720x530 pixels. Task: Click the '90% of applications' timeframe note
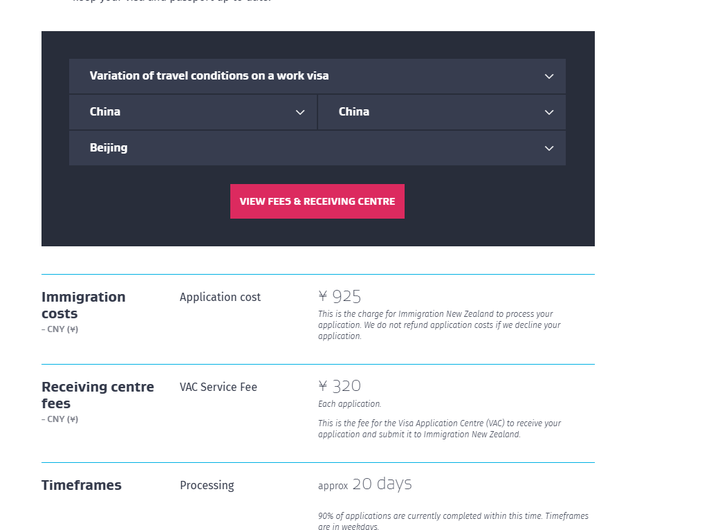pos(453,521)
